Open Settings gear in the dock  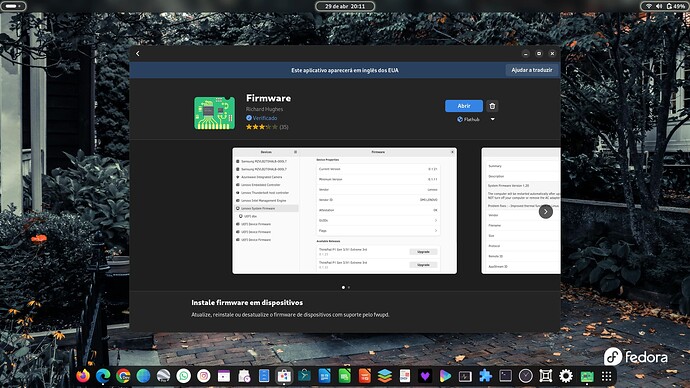tap(566, 376)
